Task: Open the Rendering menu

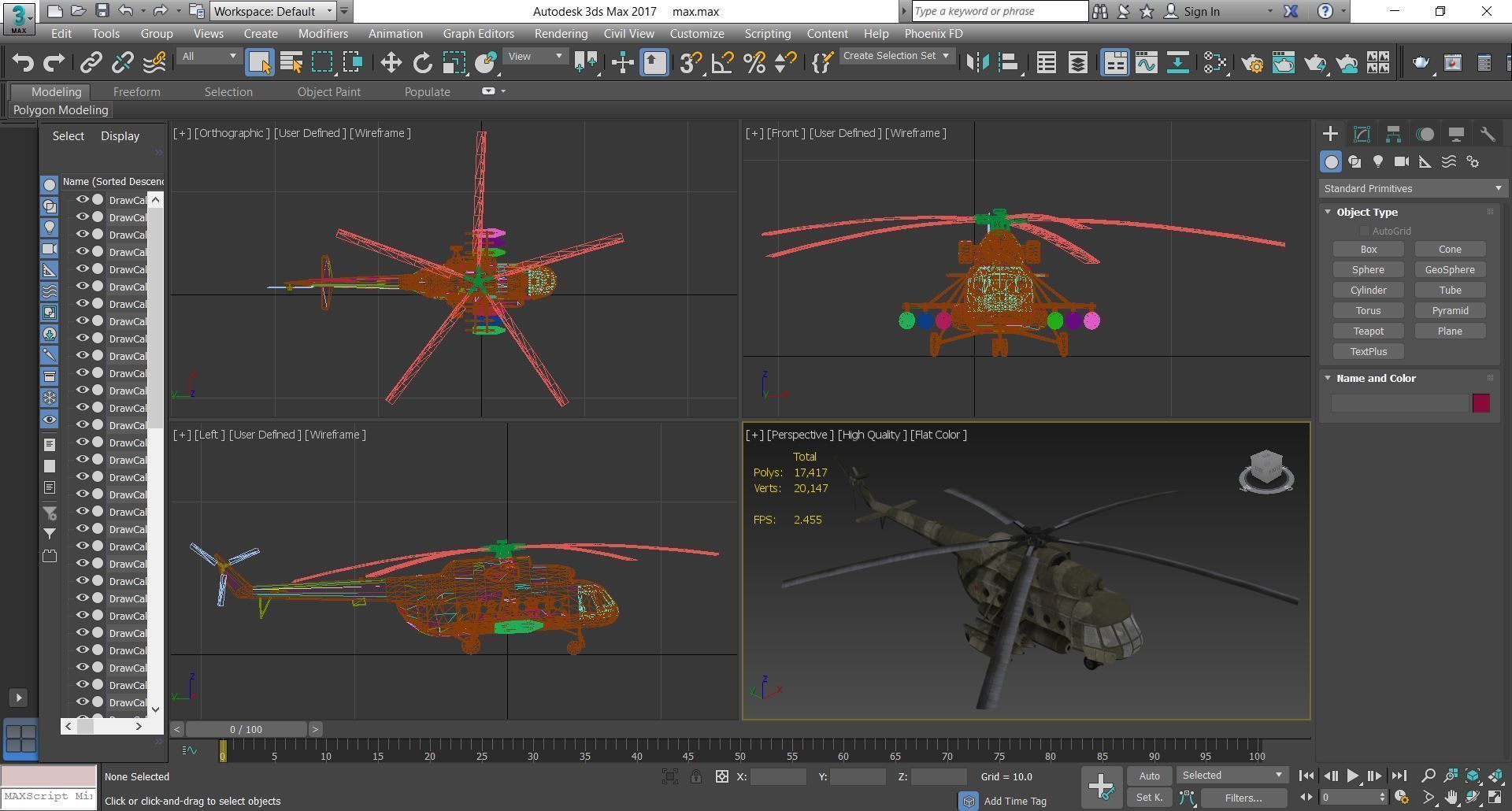Action: click(561, 33)
